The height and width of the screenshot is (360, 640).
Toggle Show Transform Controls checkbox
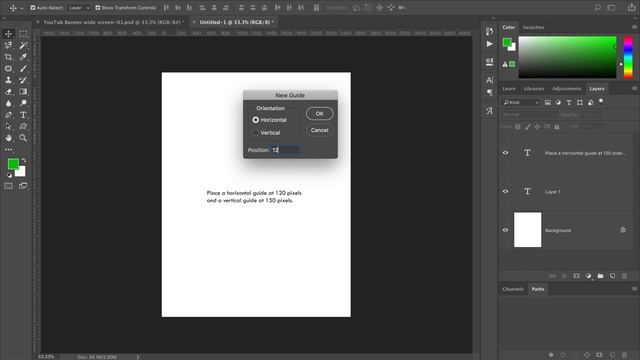coord(98,8)
